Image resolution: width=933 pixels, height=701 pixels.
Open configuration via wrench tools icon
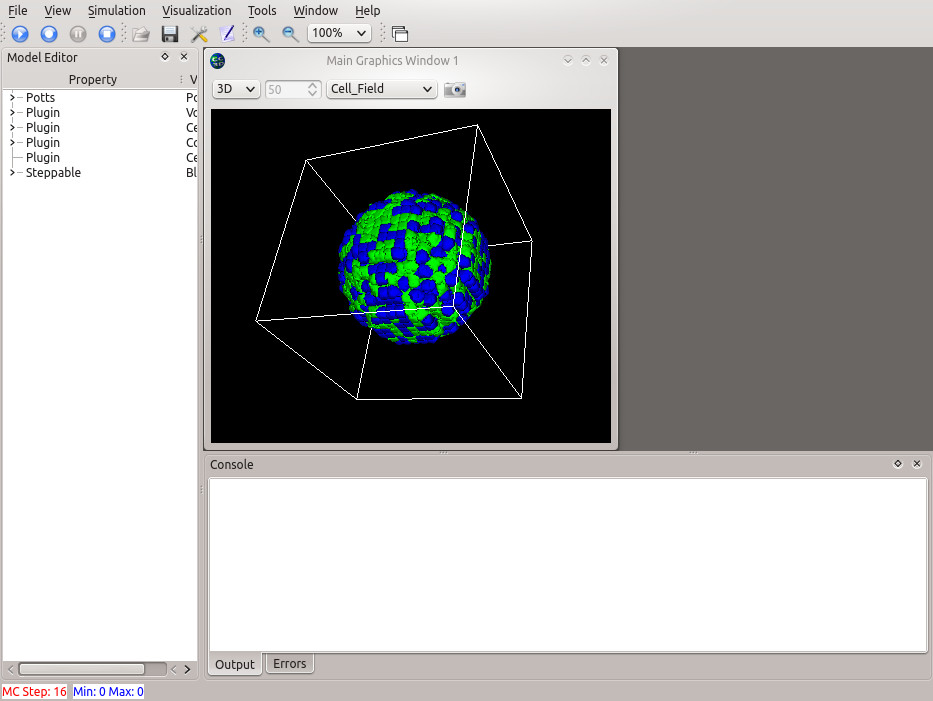199,34
